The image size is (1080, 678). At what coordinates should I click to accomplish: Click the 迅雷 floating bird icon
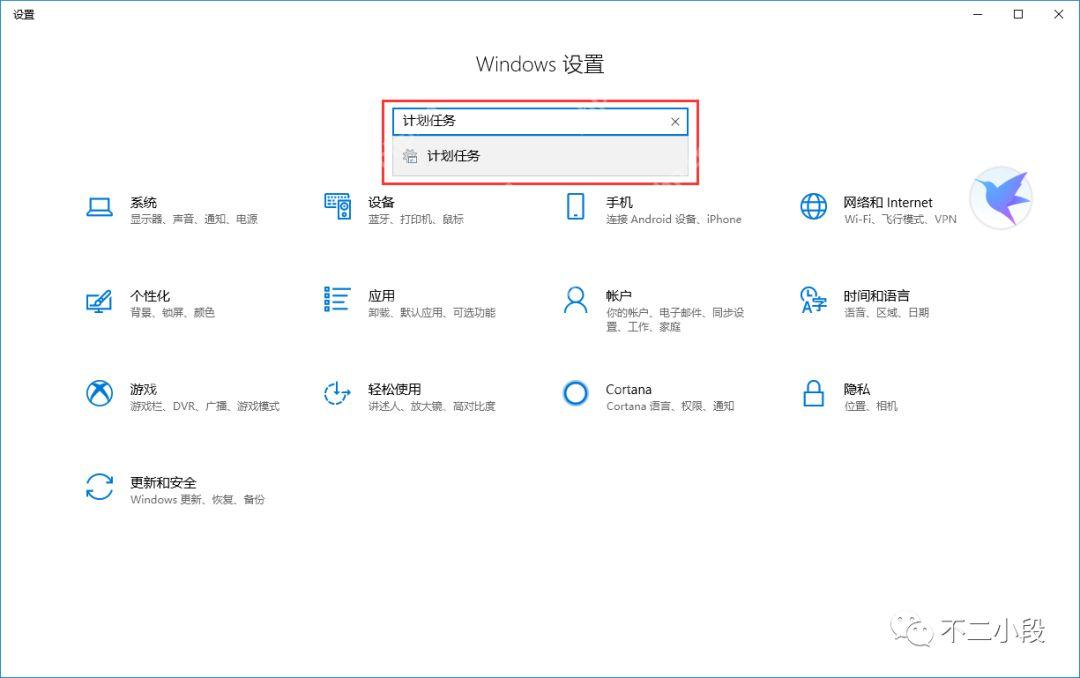click(x=1001, y=197)
